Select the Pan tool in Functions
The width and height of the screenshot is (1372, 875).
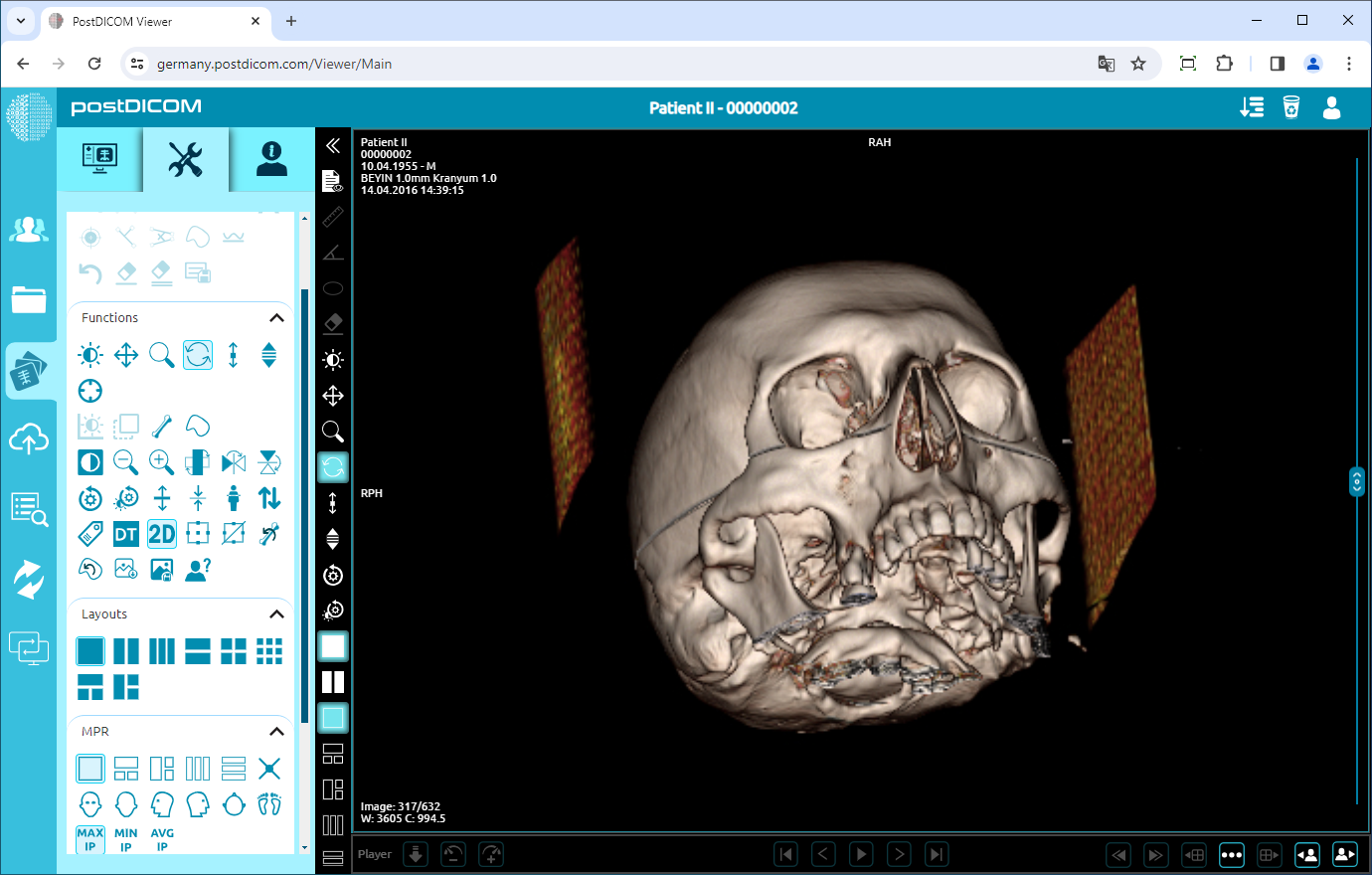tap(126, 355)
